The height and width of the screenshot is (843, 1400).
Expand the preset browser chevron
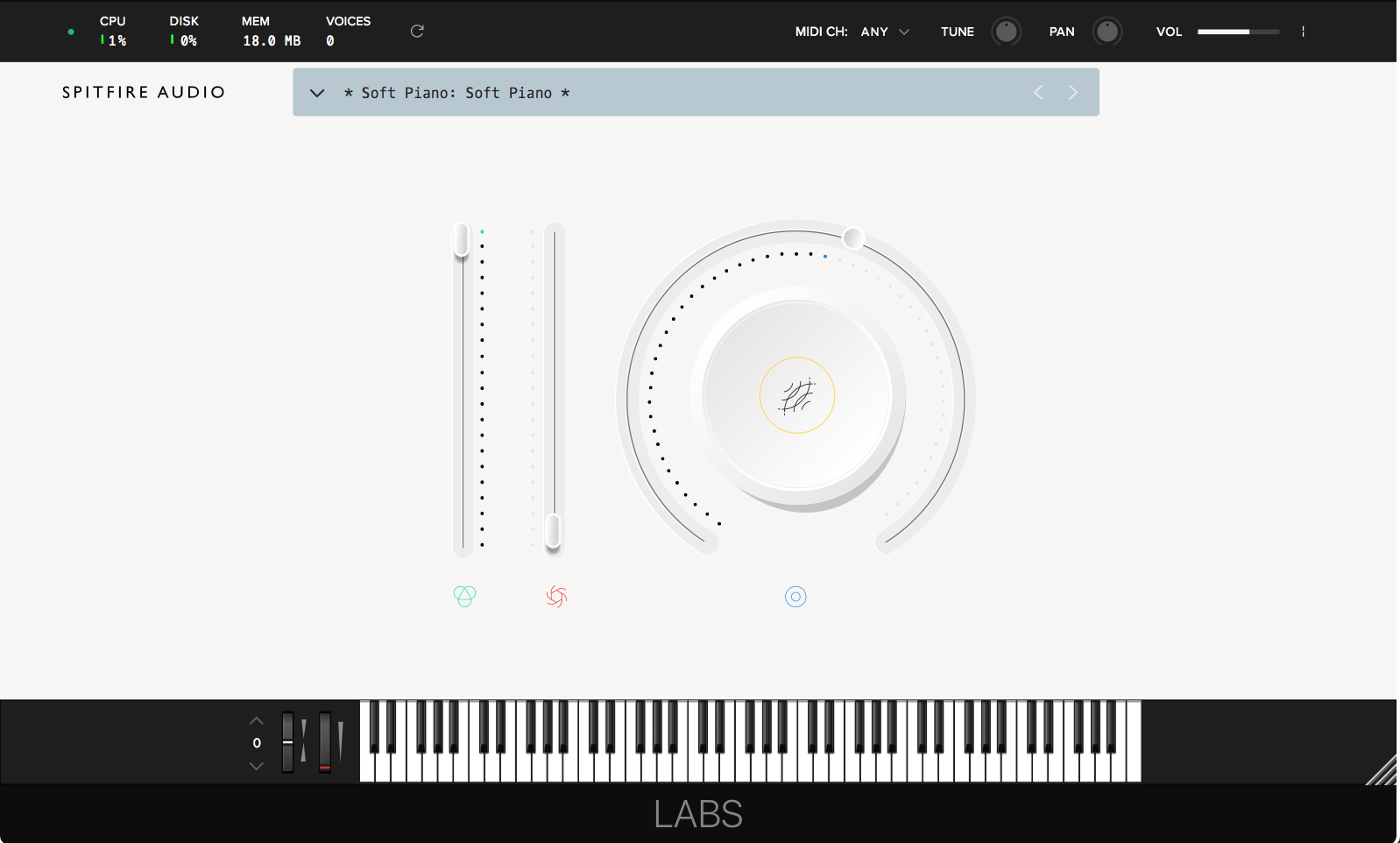pyautogui.click(x=317, y=93)
